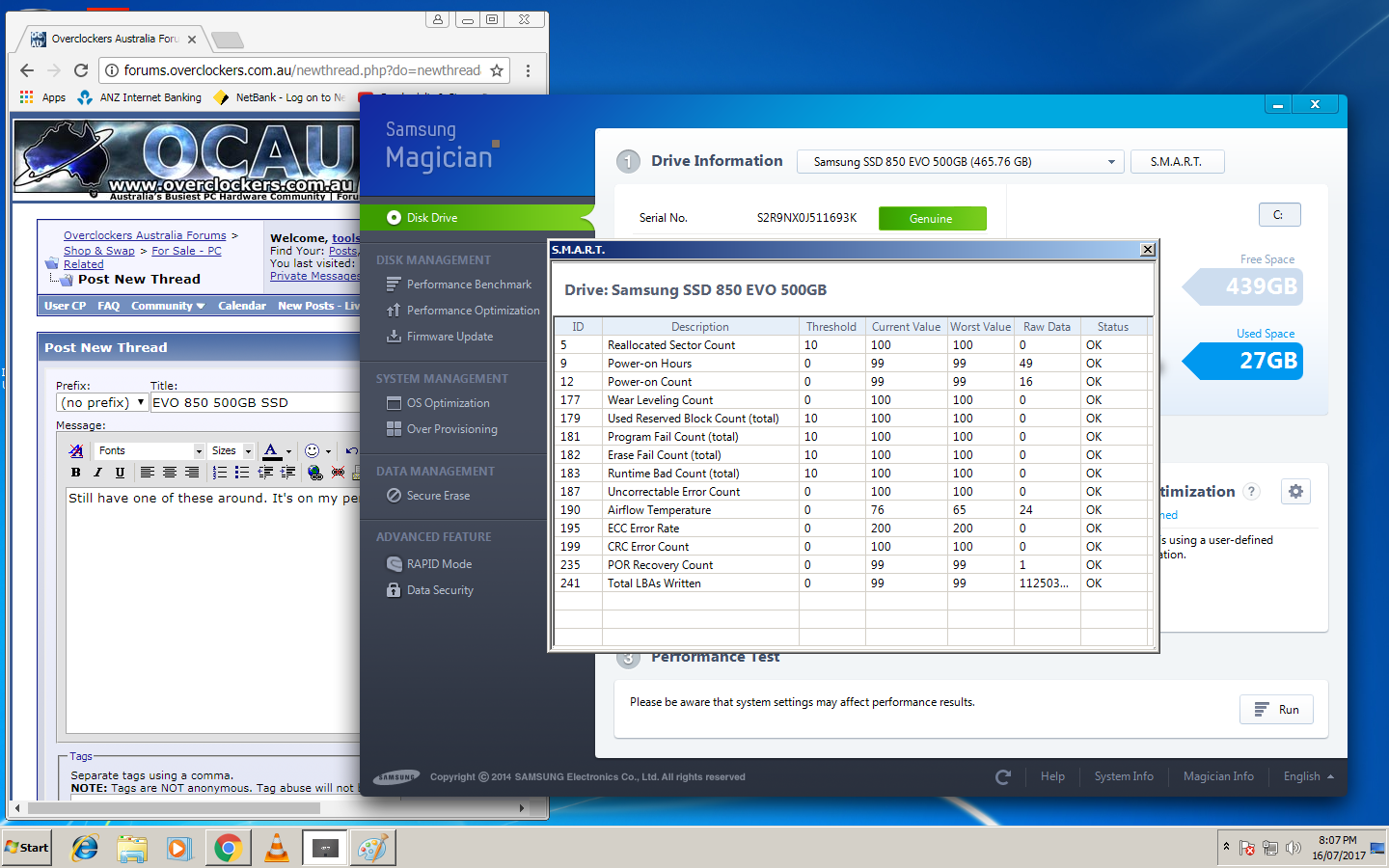Open Overclockers Australia Forums breadcrumb link
This screenshot has height=868, width=1389.
pyautogui.click(x=145, y=235)
